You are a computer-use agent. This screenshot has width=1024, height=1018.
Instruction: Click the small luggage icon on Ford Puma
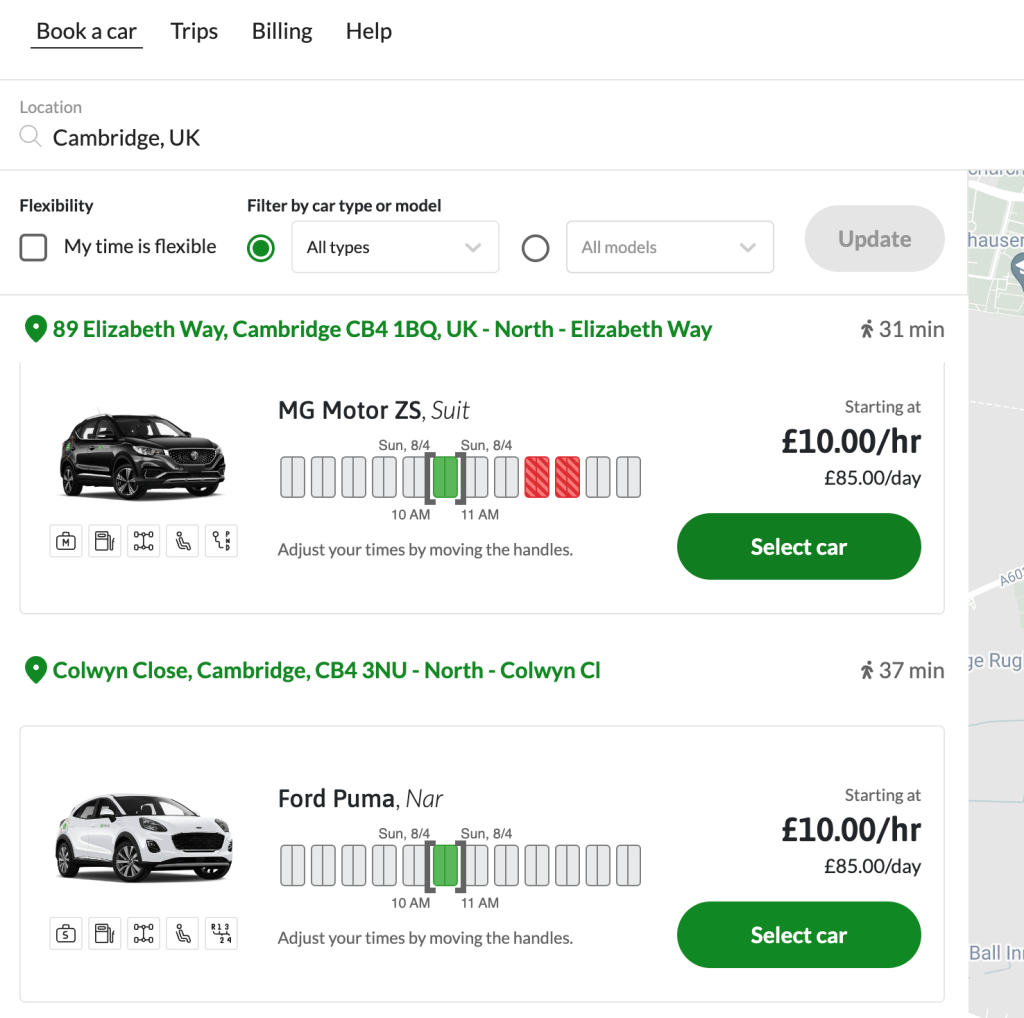point(66,933)
